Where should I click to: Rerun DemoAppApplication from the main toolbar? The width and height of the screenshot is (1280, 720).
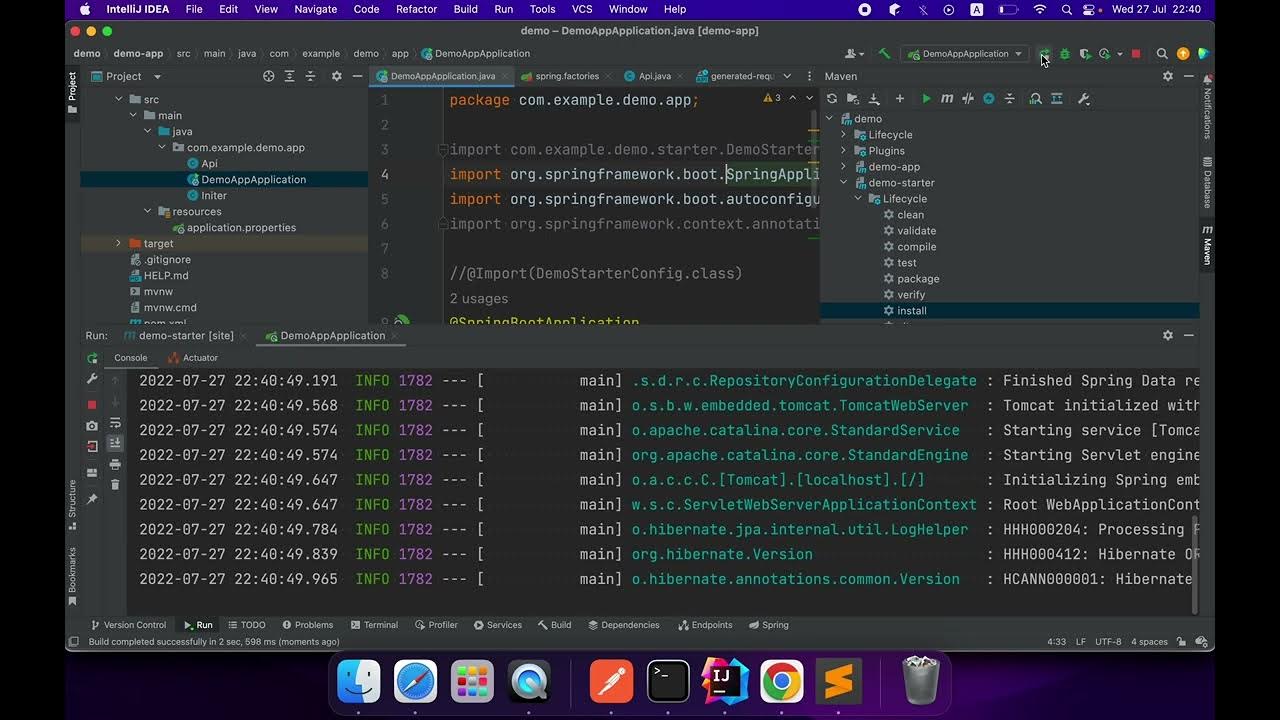[1044, 54]
